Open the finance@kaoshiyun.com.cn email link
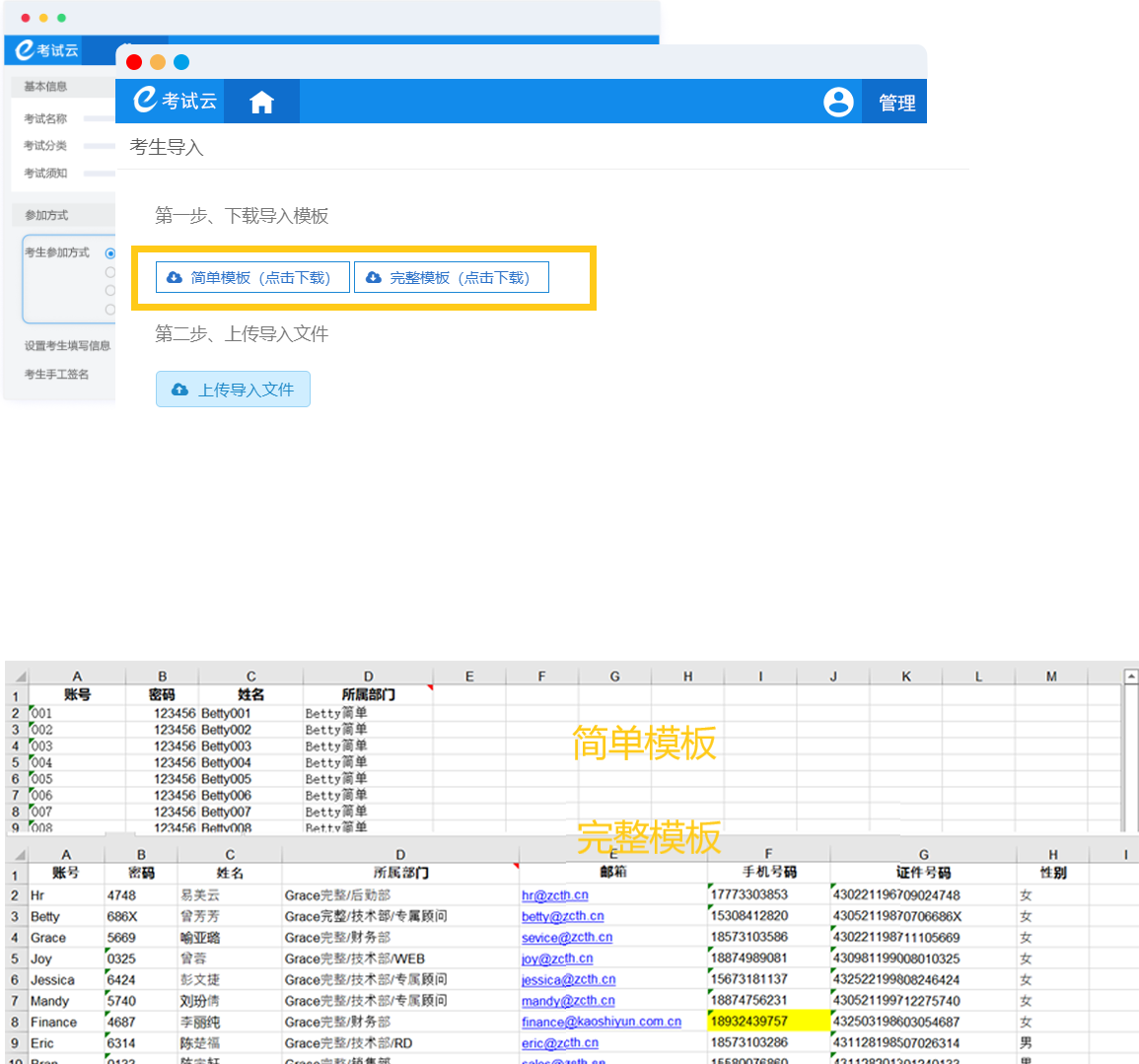 601,1022
